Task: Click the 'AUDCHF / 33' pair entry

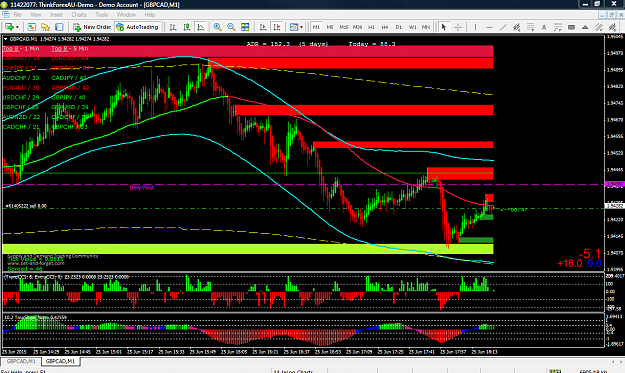Action: click(21, 78)
